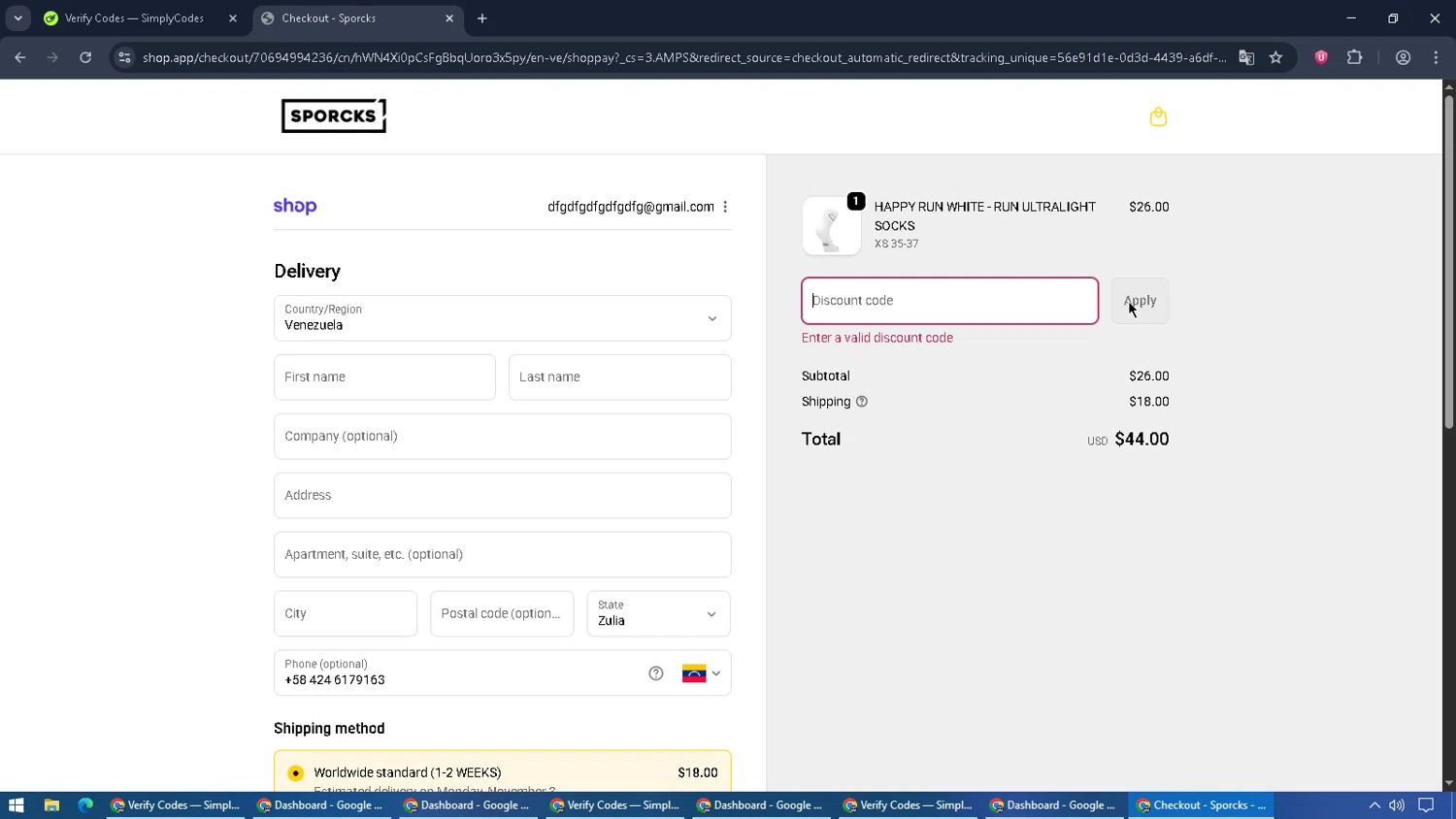Select Worldwide standard shipping radio button
1456x819 pixels.
point(296,773)
